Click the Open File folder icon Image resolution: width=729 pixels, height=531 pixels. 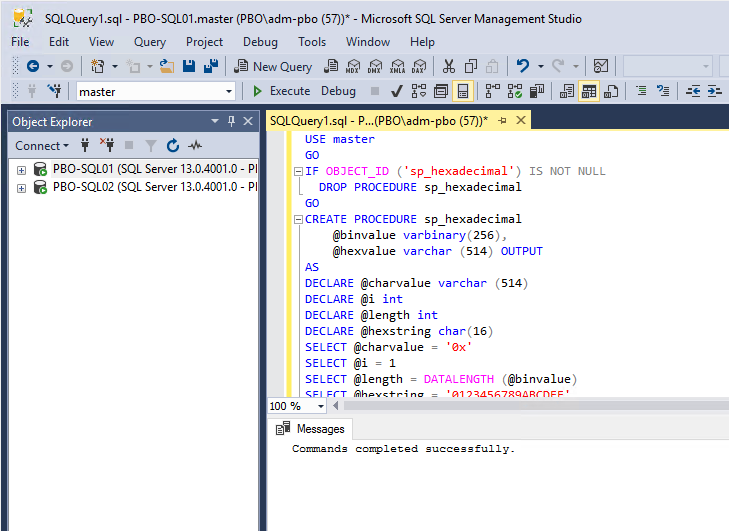(166, 66)
